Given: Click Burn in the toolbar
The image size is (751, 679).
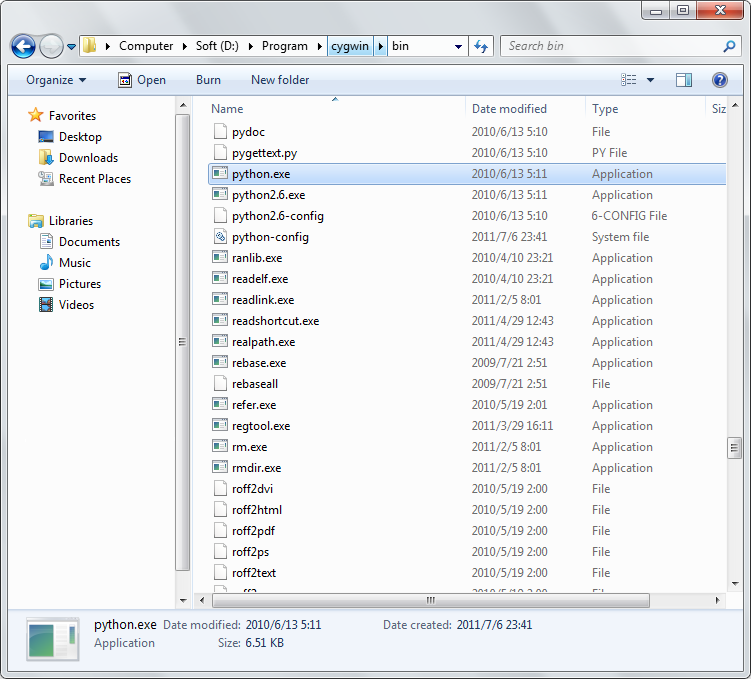Looking at the screenshot, I should click(208, 80).
